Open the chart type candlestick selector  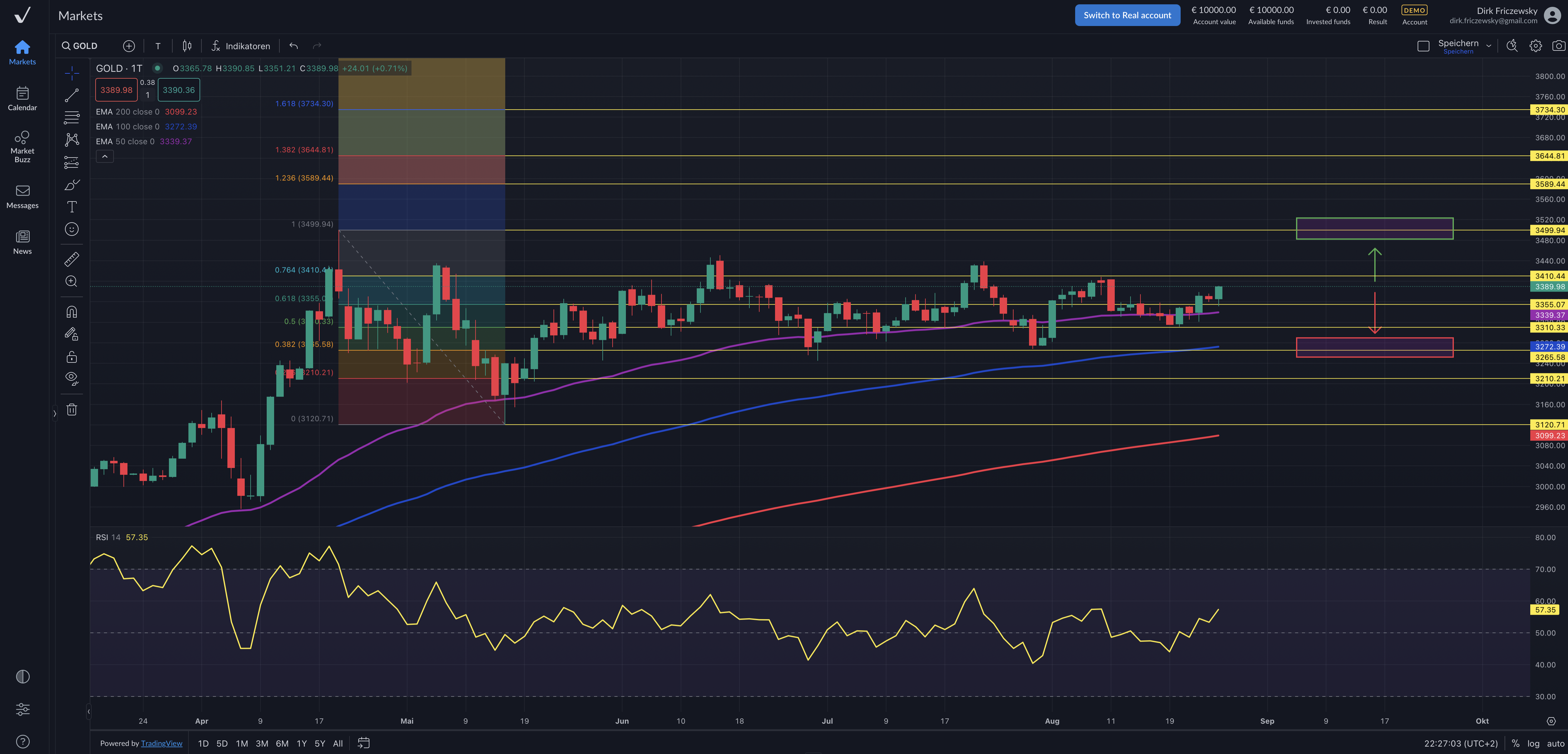point(187,46)
